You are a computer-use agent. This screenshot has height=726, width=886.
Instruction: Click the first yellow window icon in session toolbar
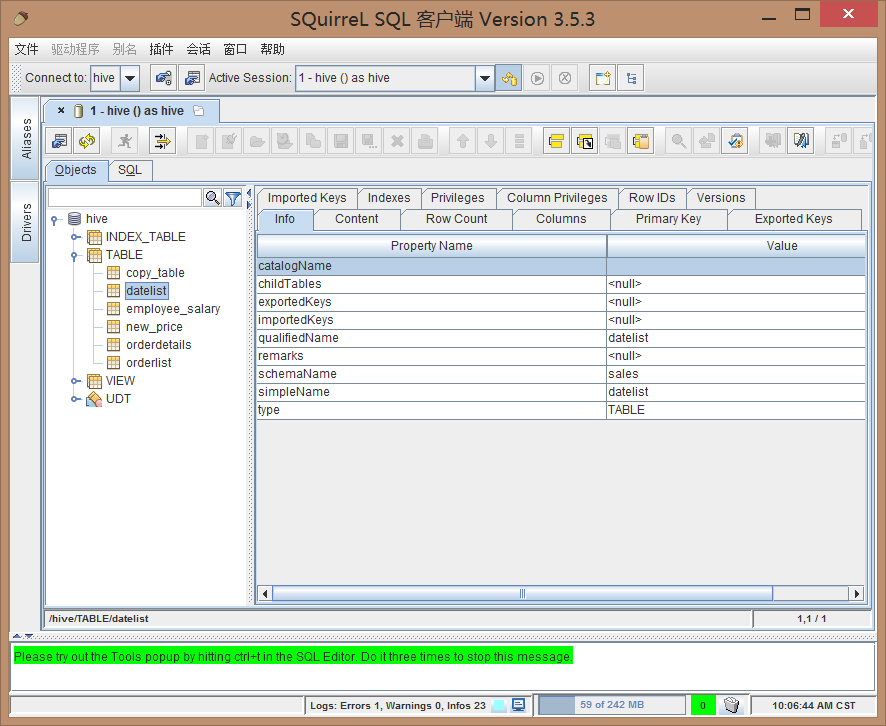557,141
